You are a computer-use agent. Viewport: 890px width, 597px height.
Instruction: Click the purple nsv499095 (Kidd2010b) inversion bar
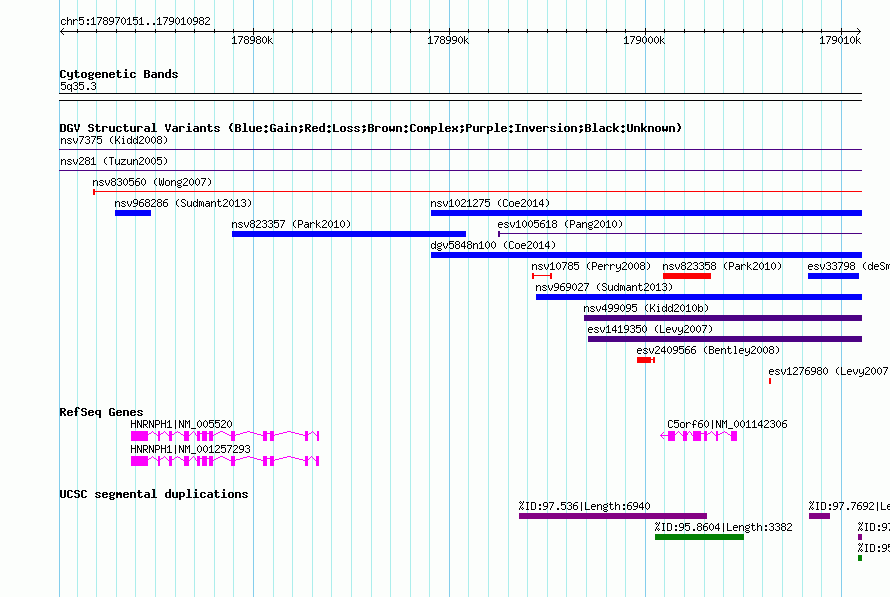[723, 318]
